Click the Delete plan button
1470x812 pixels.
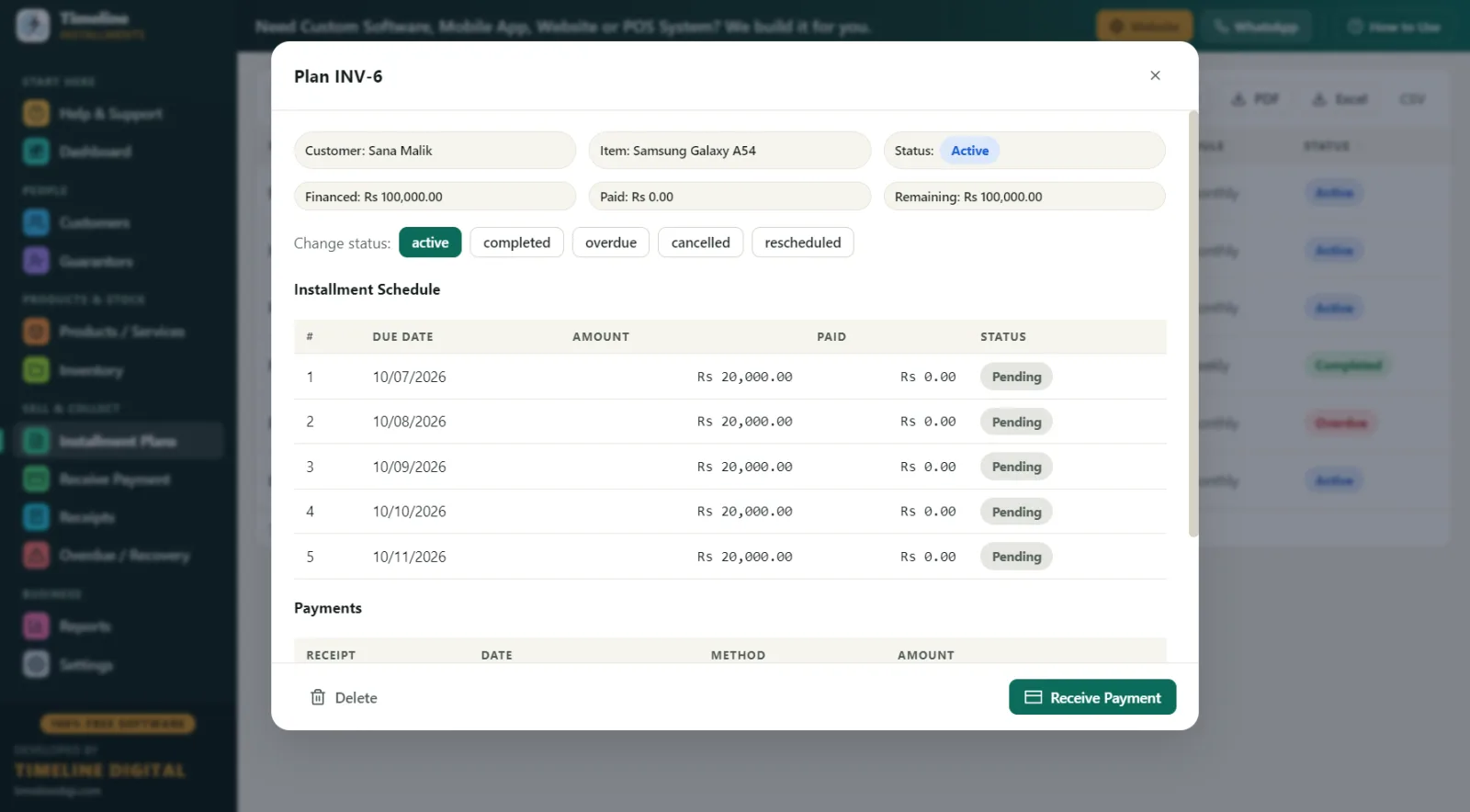[344, 697]
